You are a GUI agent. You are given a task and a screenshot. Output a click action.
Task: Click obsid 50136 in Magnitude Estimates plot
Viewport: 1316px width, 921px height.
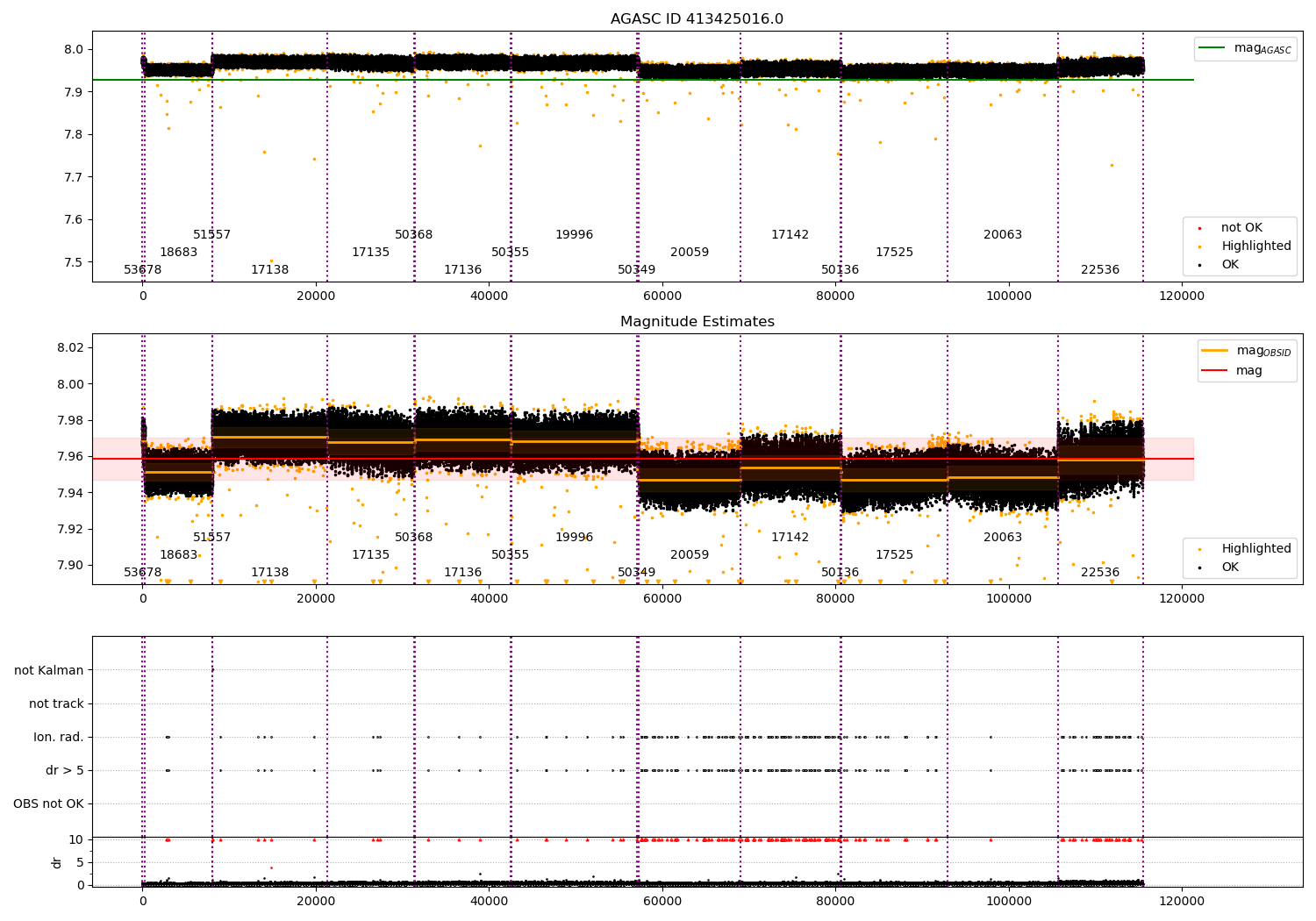click(x=840, y=573)
